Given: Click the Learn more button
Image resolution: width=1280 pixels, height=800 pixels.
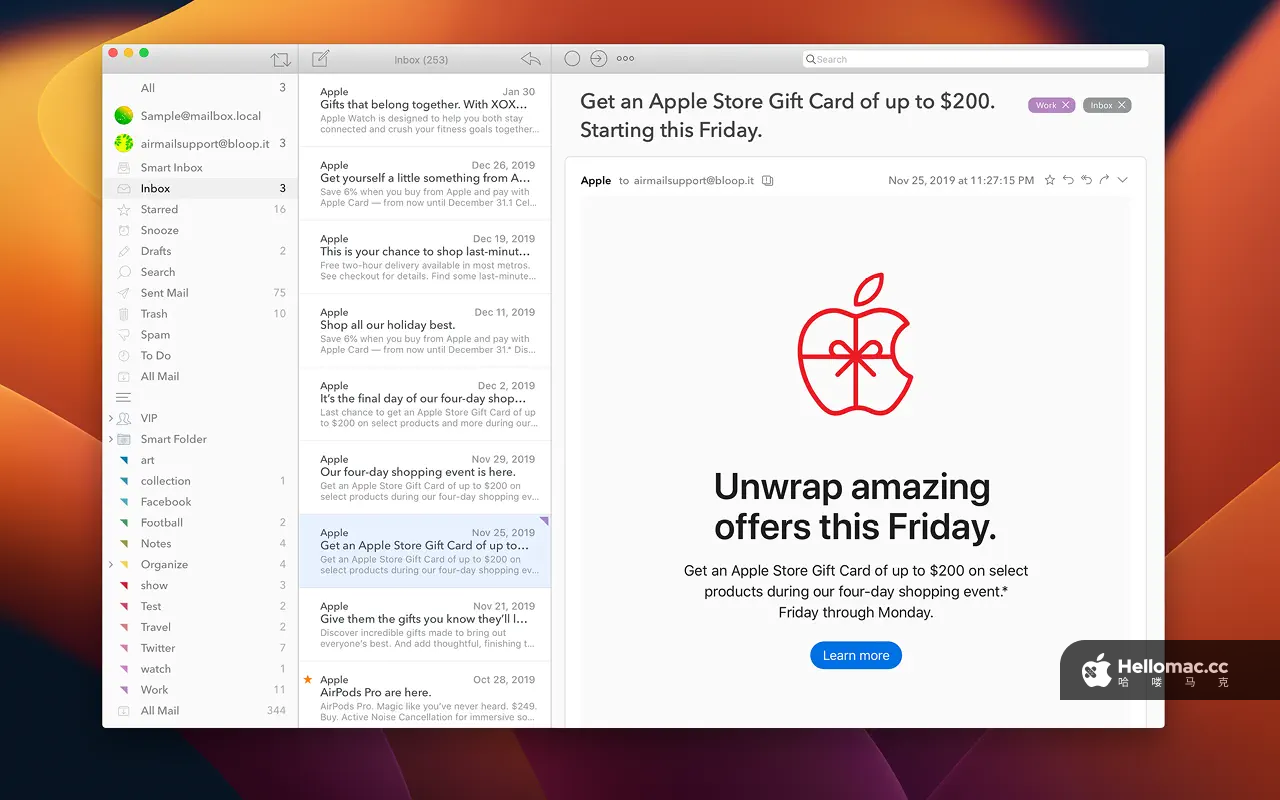Looking at the screenshot, I should (x=856, y=656).
